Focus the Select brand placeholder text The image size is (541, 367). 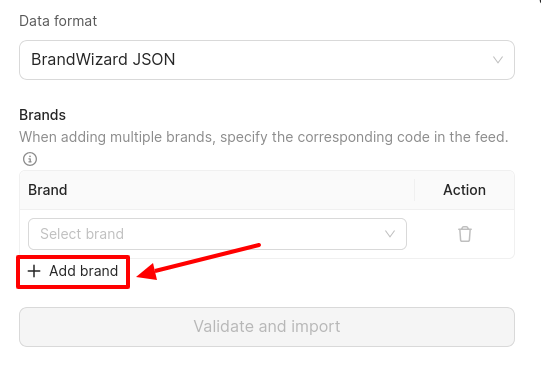tap(82, 234)
